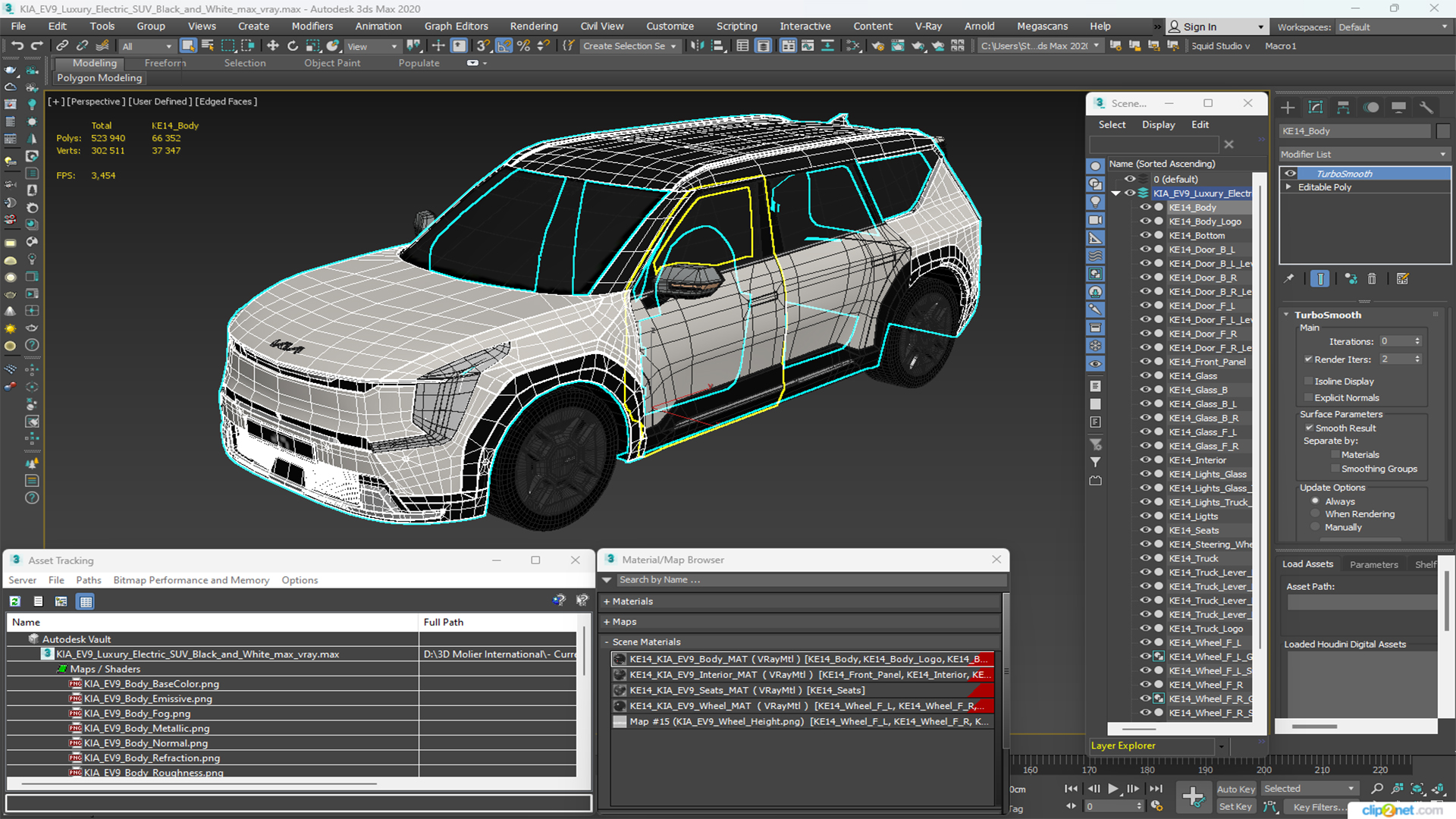Click the Set Keys large plus-key button
1456x819 pixels.
[1194, 797]
